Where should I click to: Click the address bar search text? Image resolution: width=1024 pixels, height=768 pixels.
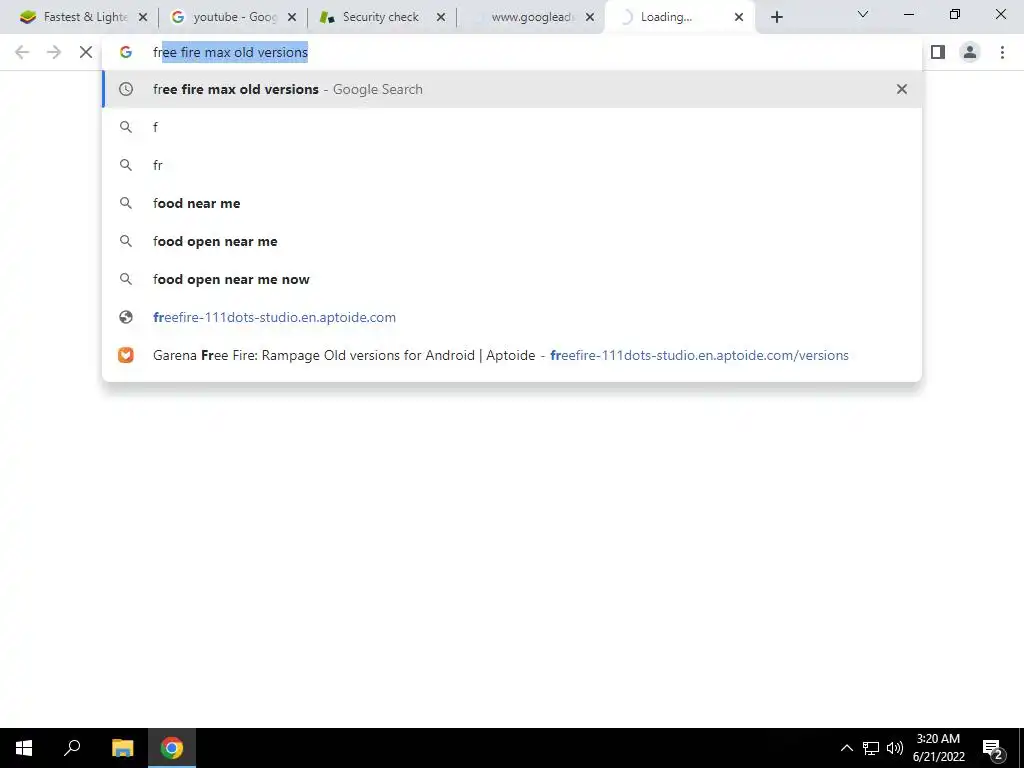pyautogui.click(x=230, y=52)
